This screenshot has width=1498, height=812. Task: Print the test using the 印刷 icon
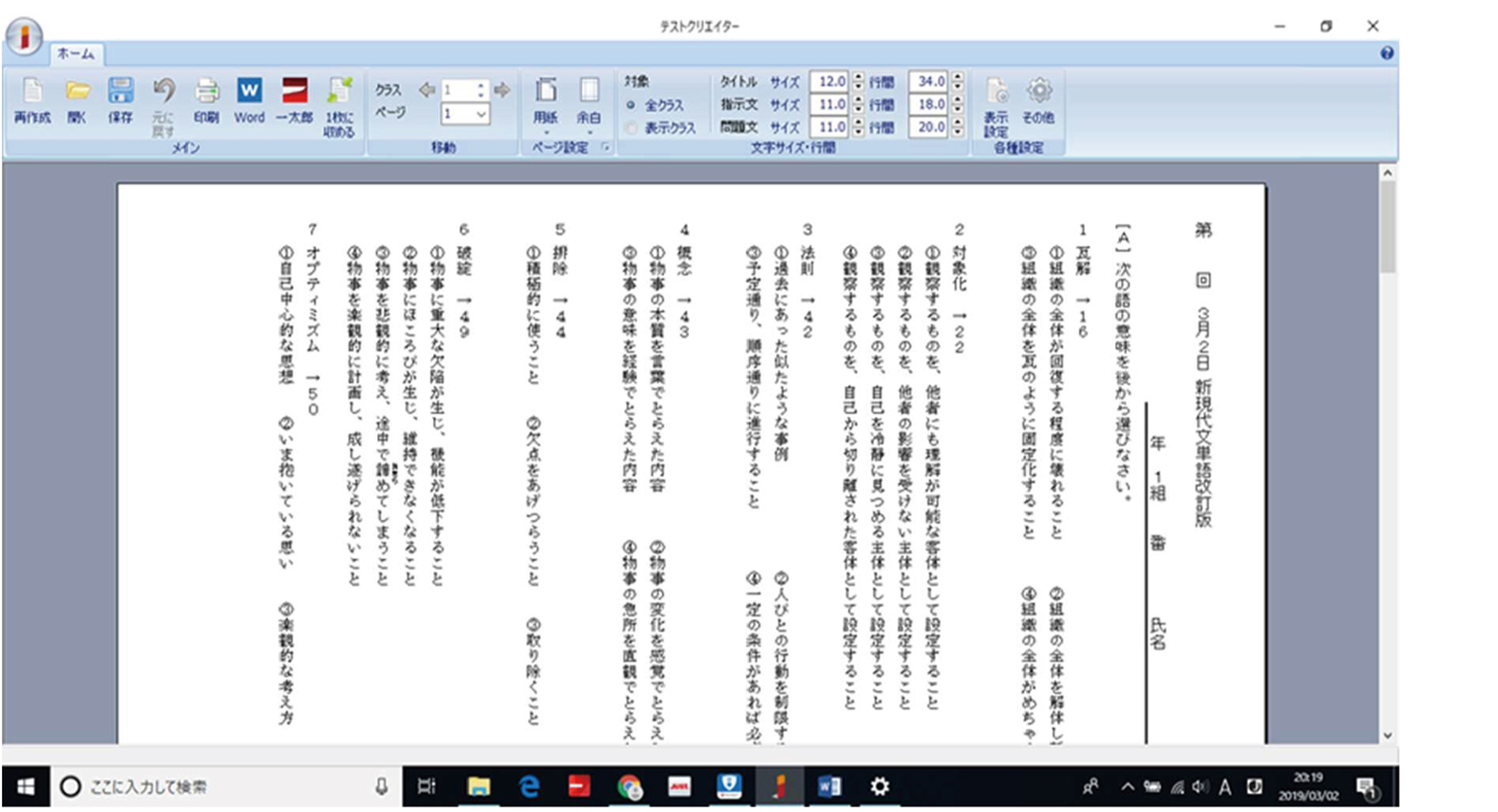[206, 100]
